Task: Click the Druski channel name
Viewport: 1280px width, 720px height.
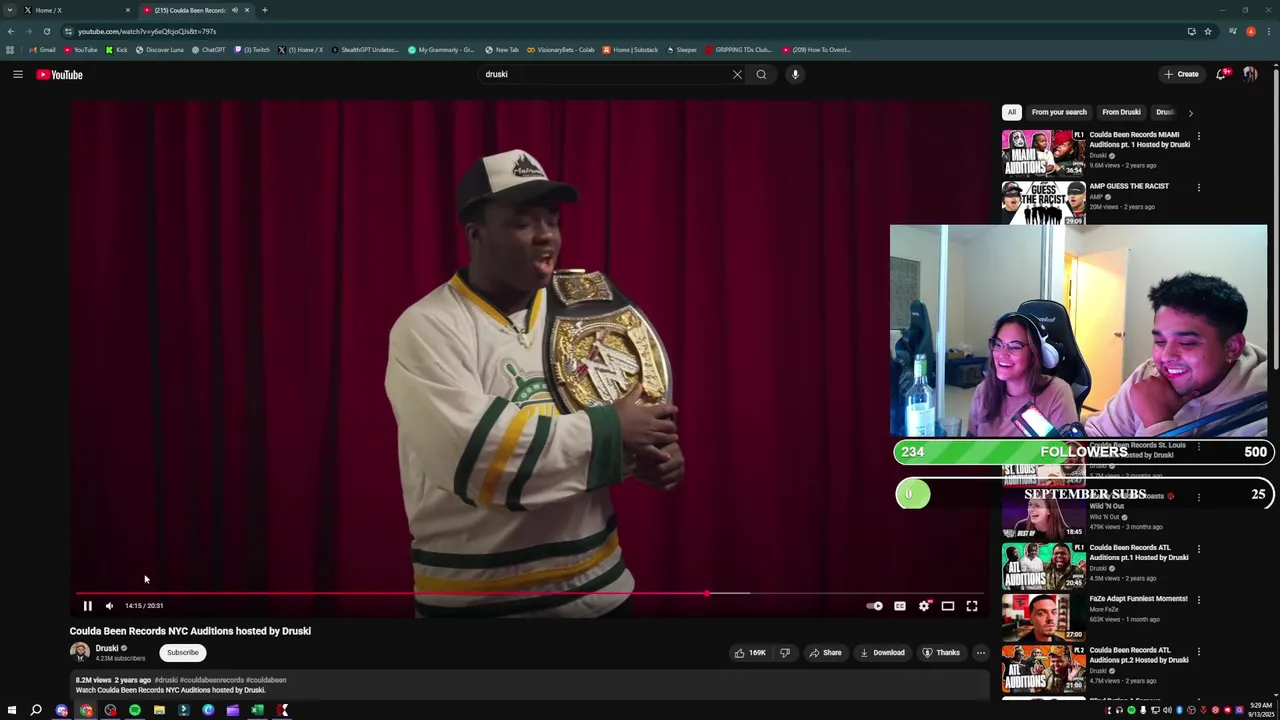Action: coord(107,648)
